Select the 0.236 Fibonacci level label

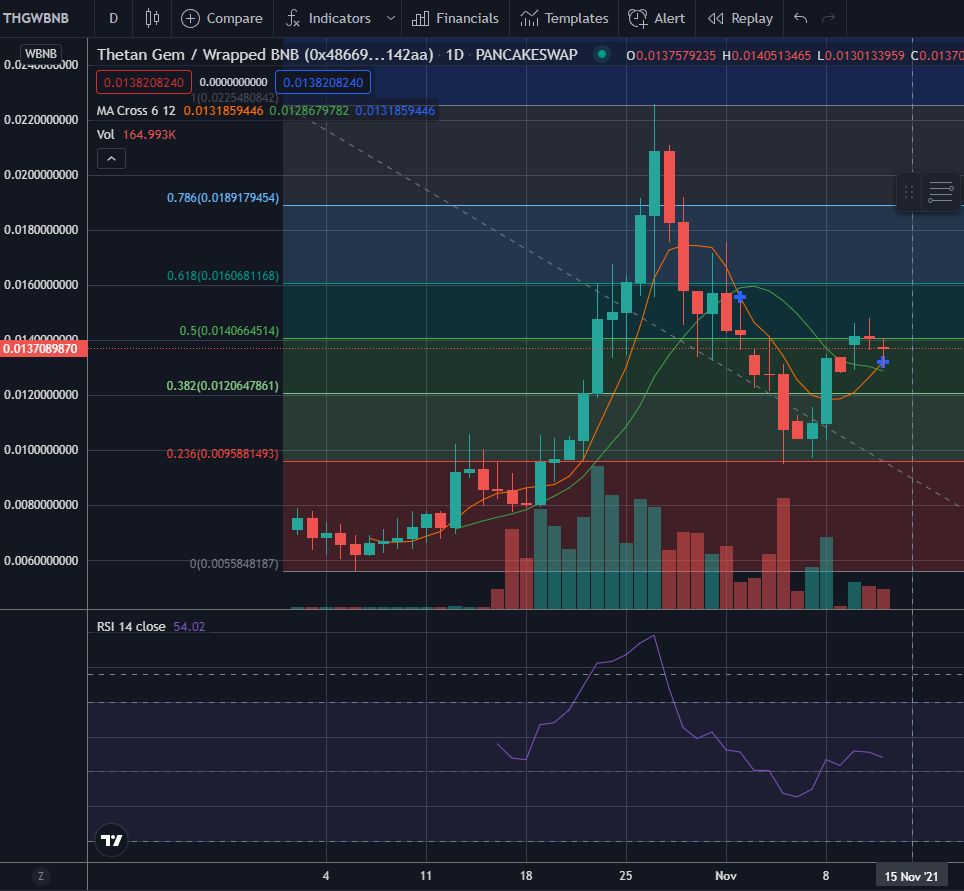[x=223, y=454]
